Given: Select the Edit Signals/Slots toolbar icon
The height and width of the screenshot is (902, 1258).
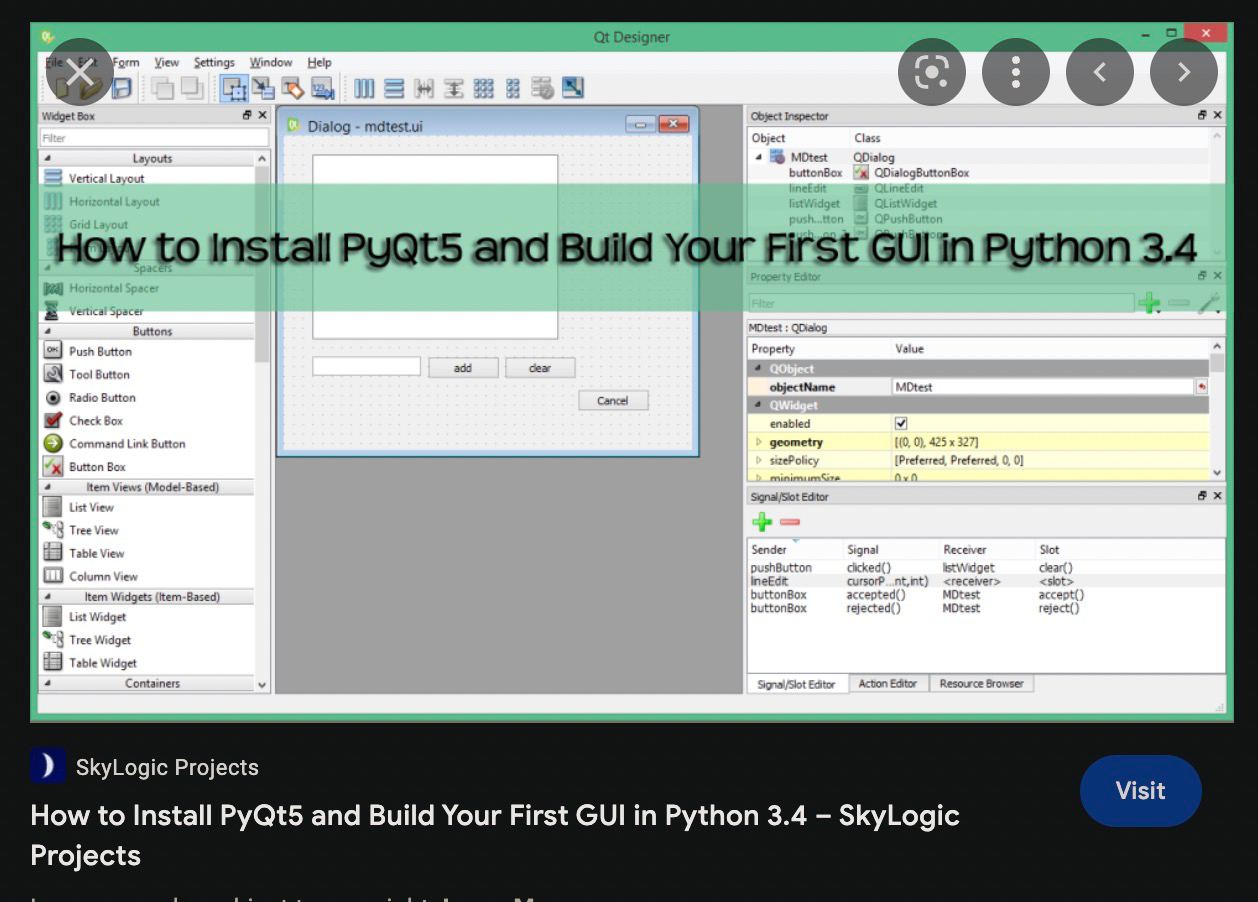Looking at the screenshot, I should [x=263, y=88].
